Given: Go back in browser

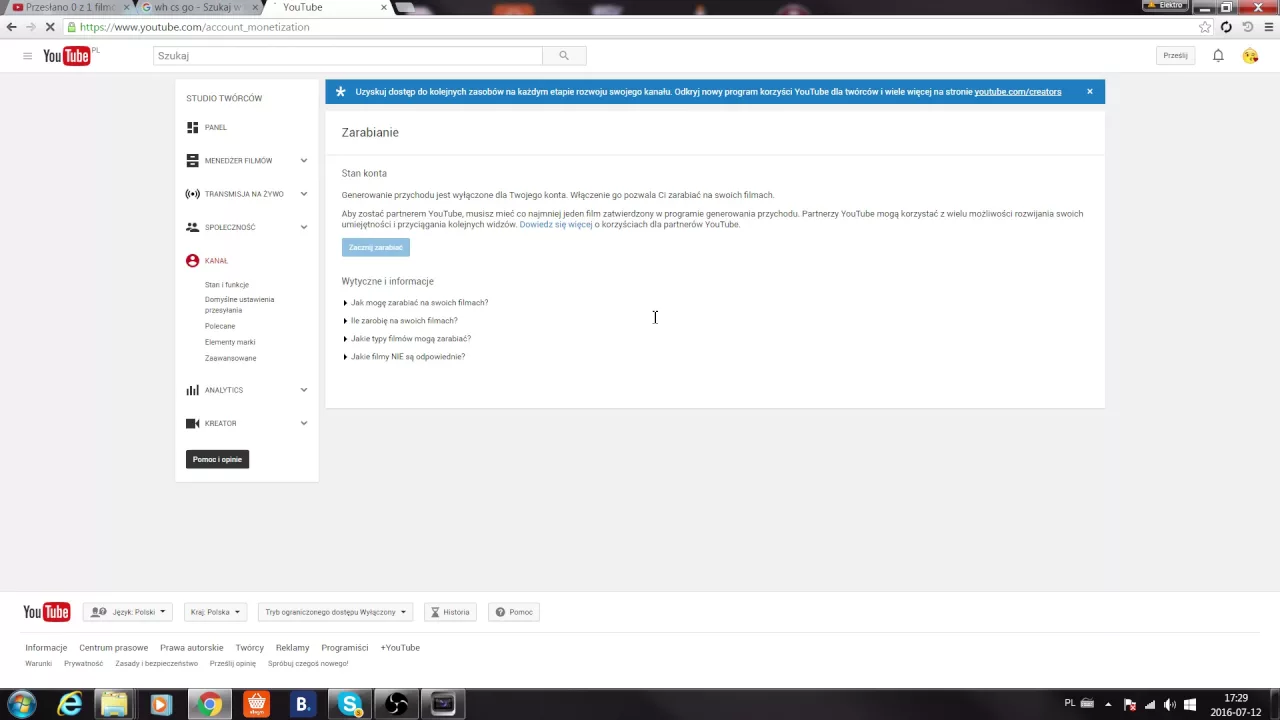Looking at the screenshot, I should pyautogui.click(x=11, y=27).
